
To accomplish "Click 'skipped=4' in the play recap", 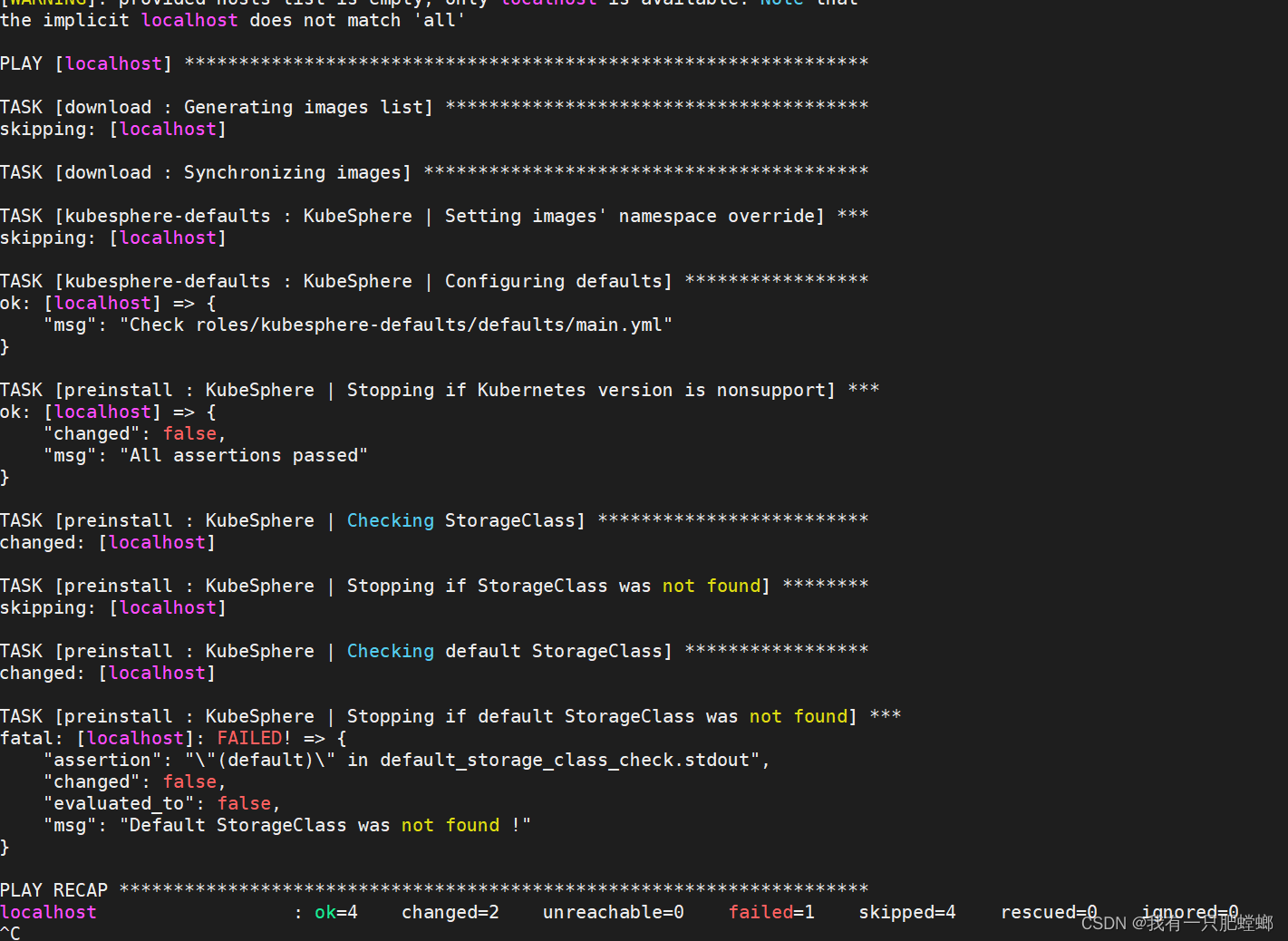I will pos(907,912).
